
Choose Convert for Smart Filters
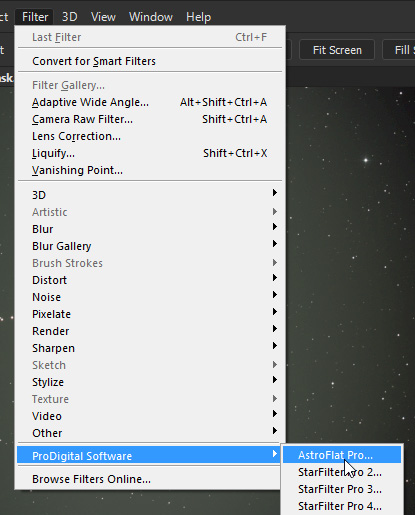150,61
